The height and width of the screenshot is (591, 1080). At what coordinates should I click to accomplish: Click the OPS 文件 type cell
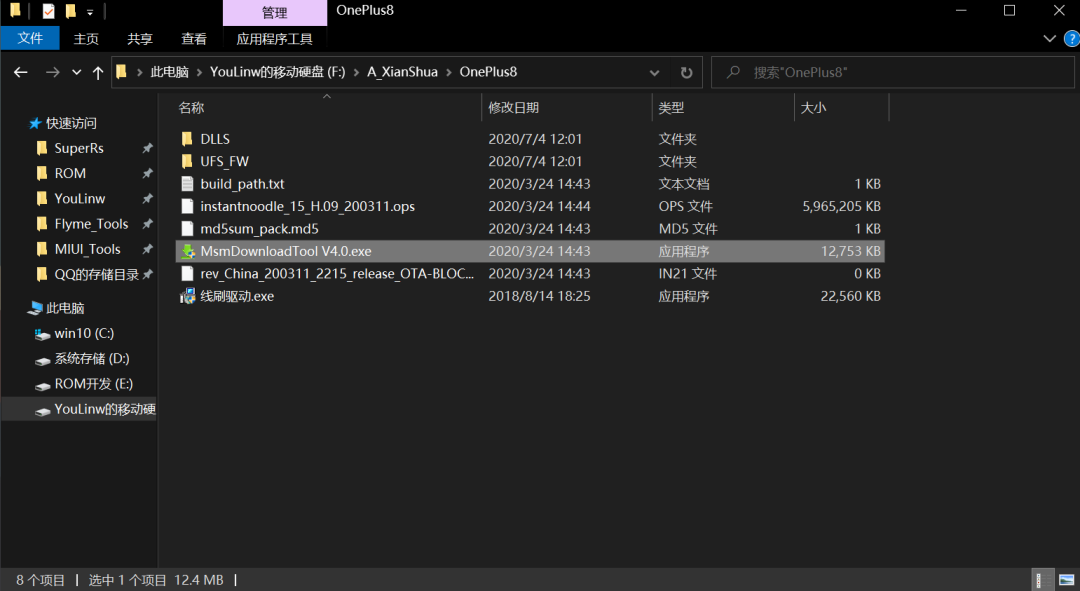tap(685, 207)
